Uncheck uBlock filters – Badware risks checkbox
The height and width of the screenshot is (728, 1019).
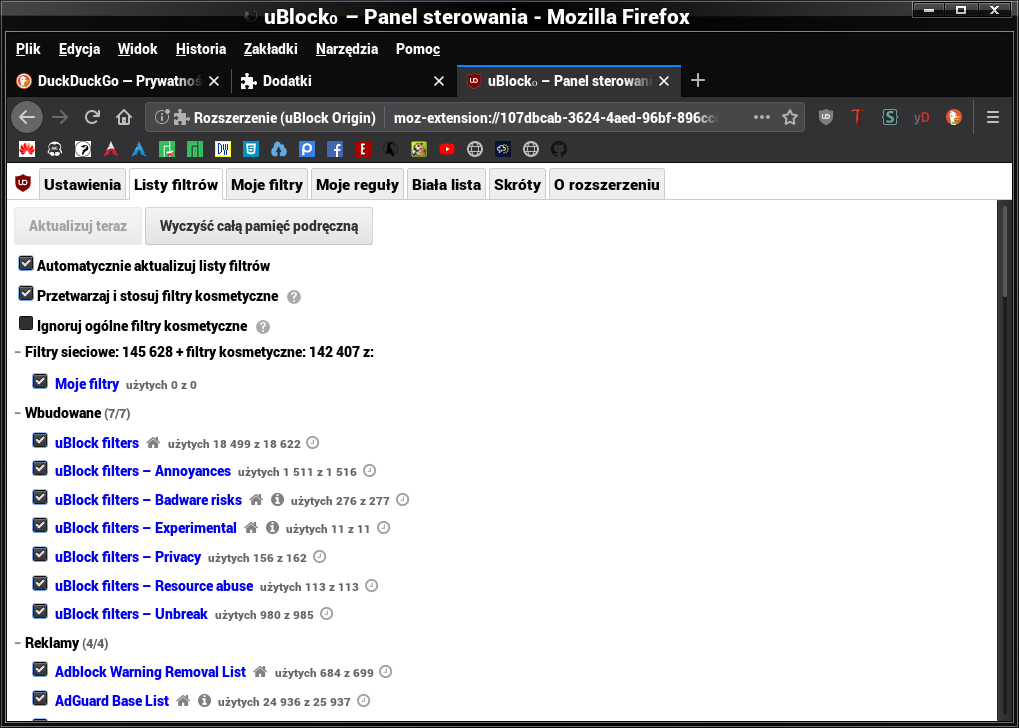[40, 498]
